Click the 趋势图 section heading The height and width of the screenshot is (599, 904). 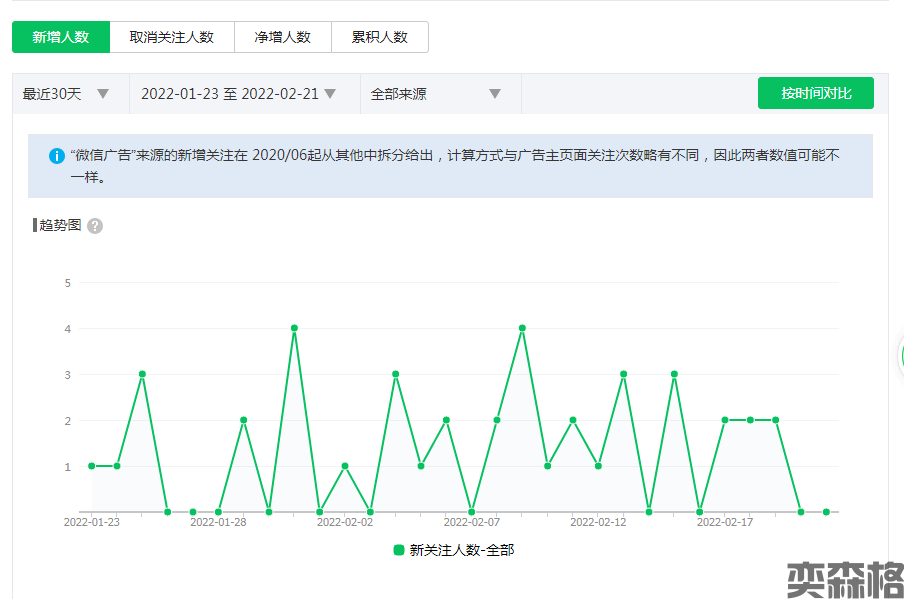tap(60, 226)
